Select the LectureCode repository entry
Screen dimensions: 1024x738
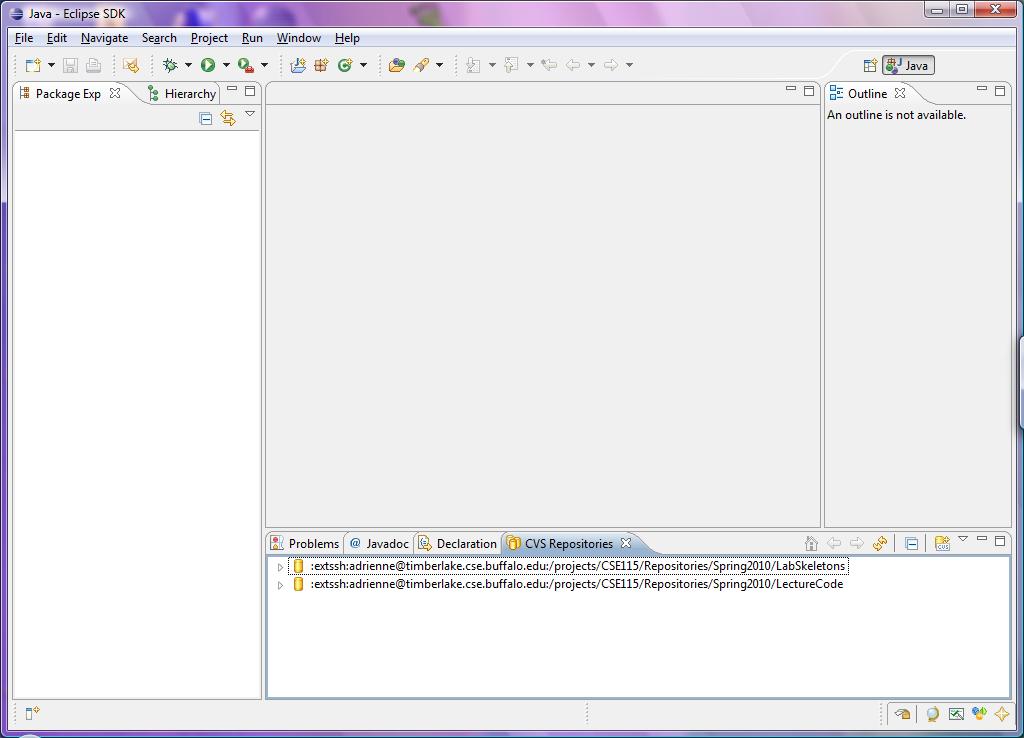[x=576, y=584]
